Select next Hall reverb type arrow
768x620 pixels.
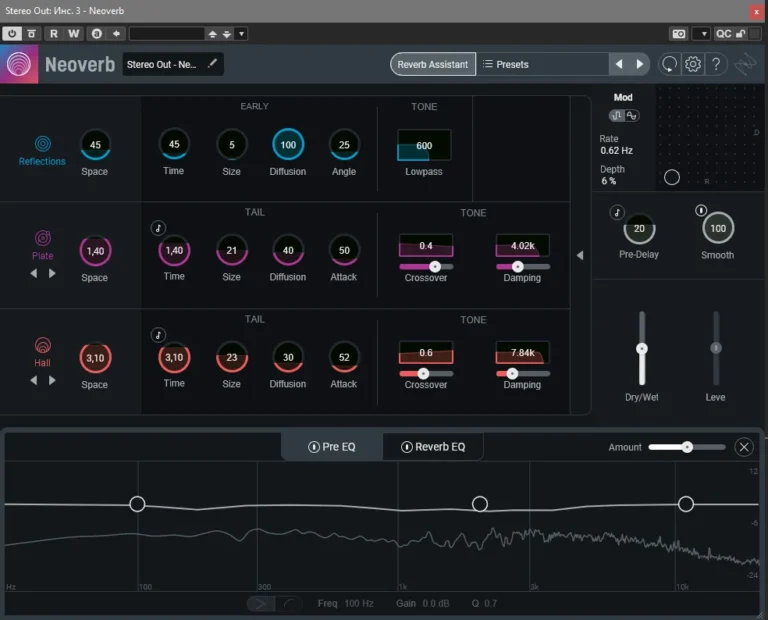(52, 380)
